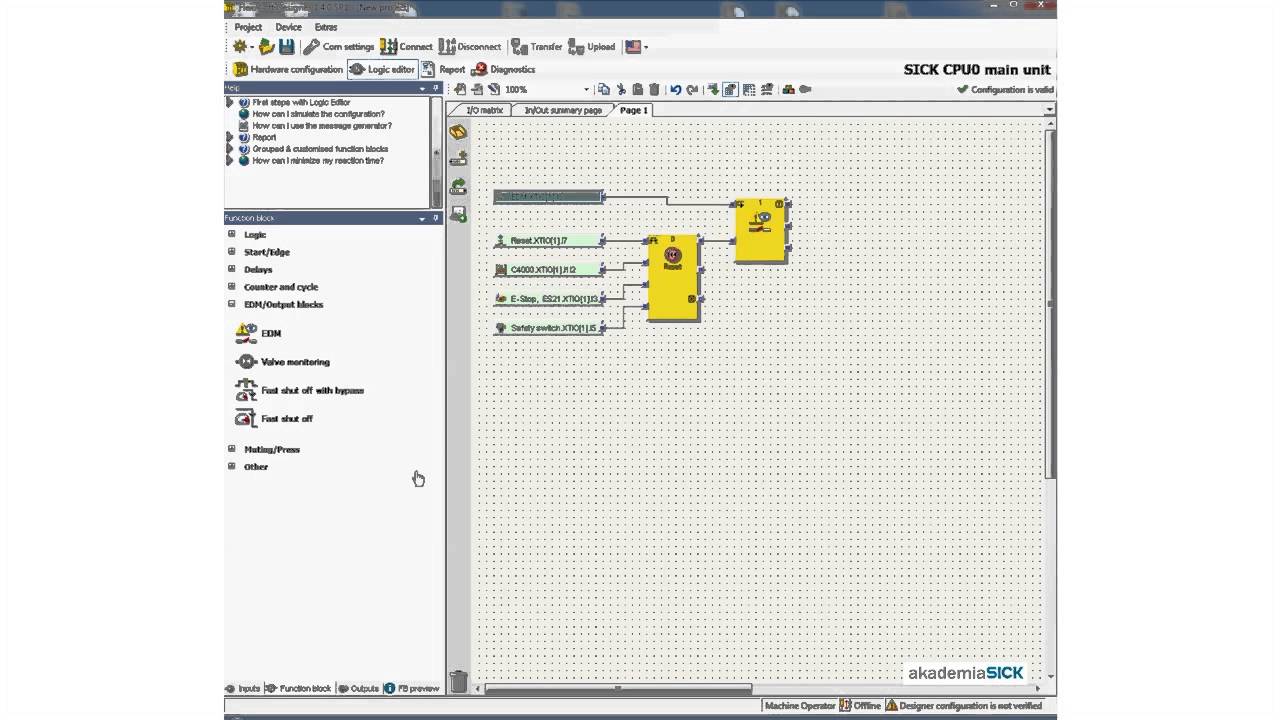Select the Page 1 tab
1280x720 pixels.
tap(633, 110)
